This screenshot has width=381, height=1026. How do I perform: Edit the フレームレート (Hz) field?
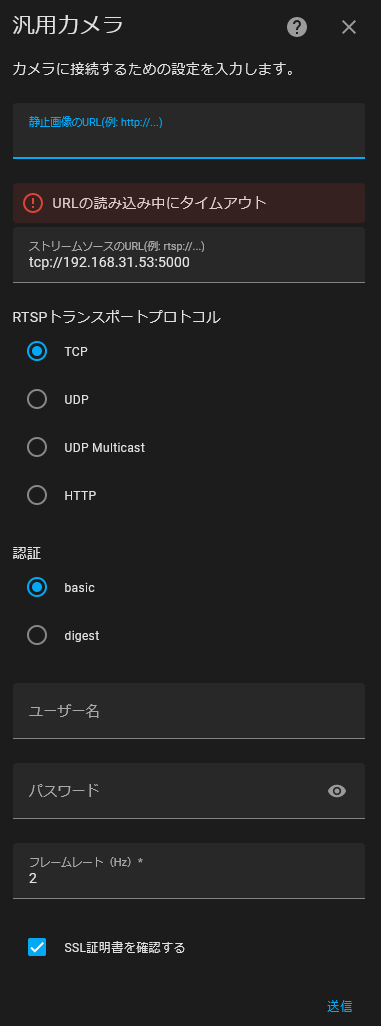click(189, 871)
